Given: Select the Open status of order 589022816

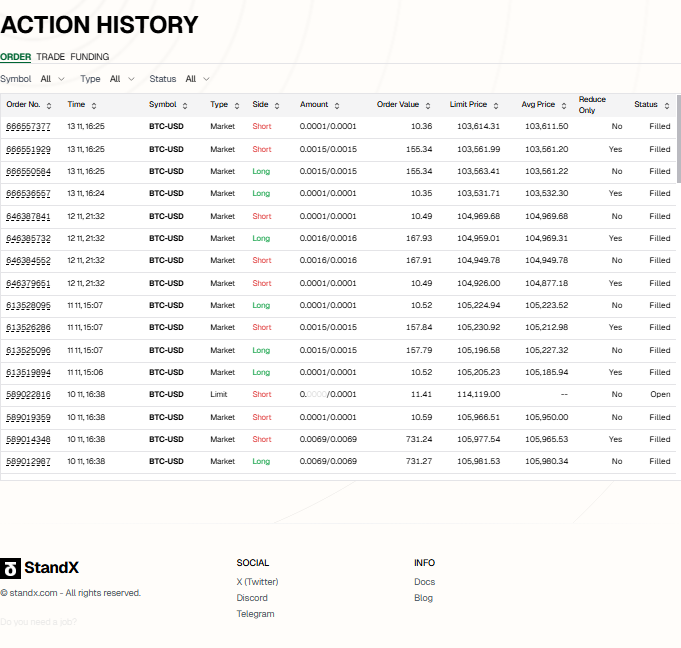Looking at the screenshot, I should [x=660, y=394].
